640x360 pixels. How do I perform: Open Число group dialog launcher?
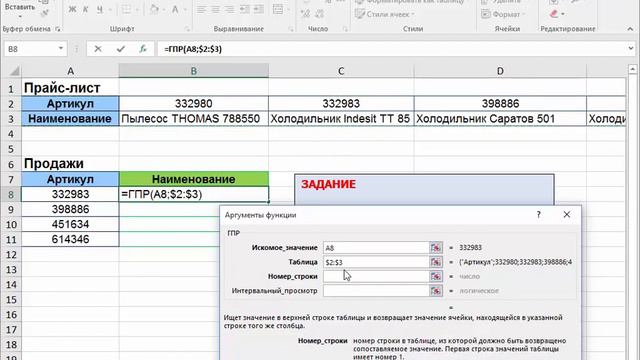point(345,29)
